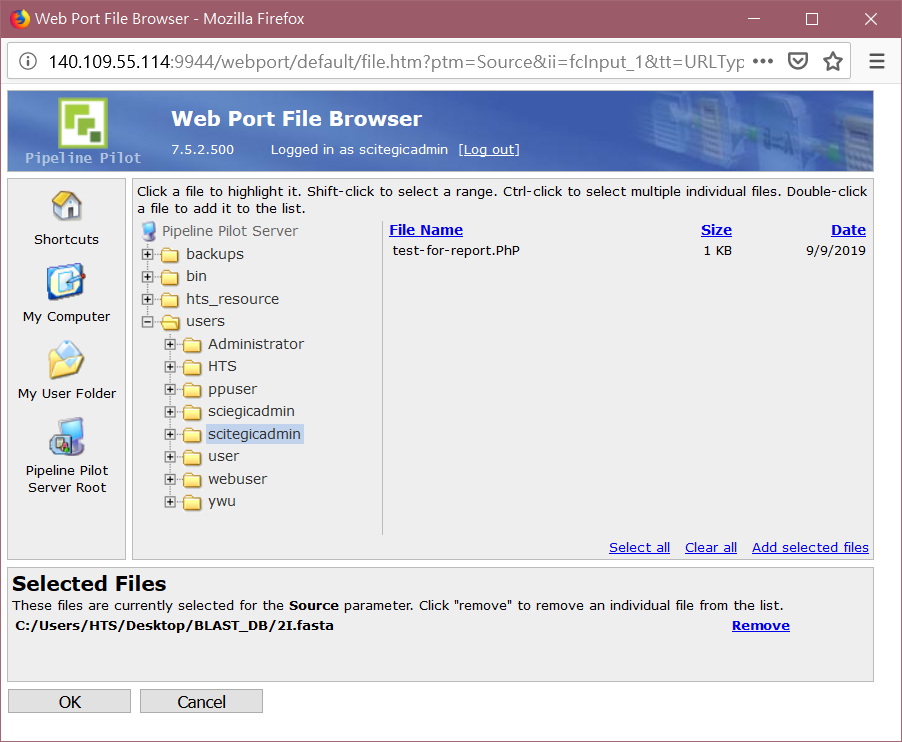
Task: Sort files by Date
Action: (x=849, y=230)
